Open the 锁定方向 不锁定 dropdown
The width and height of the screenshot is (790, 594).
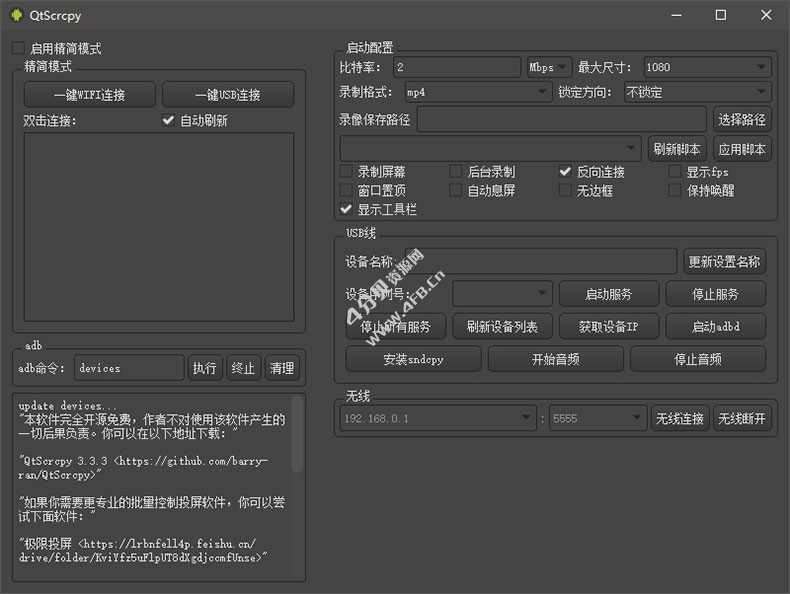pyautogui.click(x=697, y=92)
